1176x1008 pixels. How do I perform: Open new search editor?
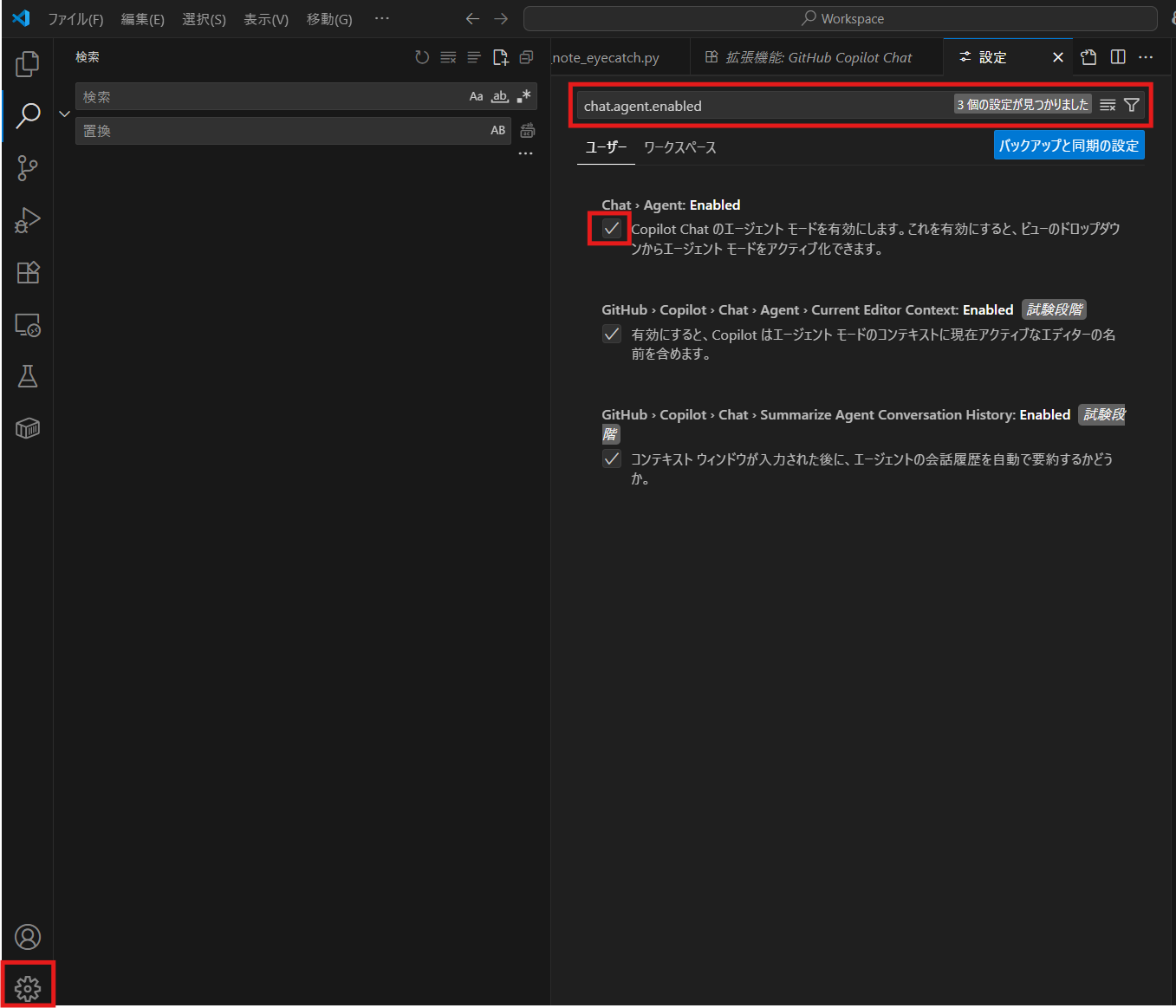click(x=500, y=57)
